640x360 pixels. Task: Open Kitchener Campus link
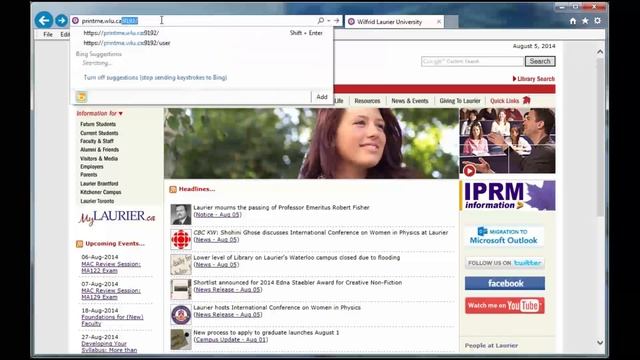click(x=101, y=192)
